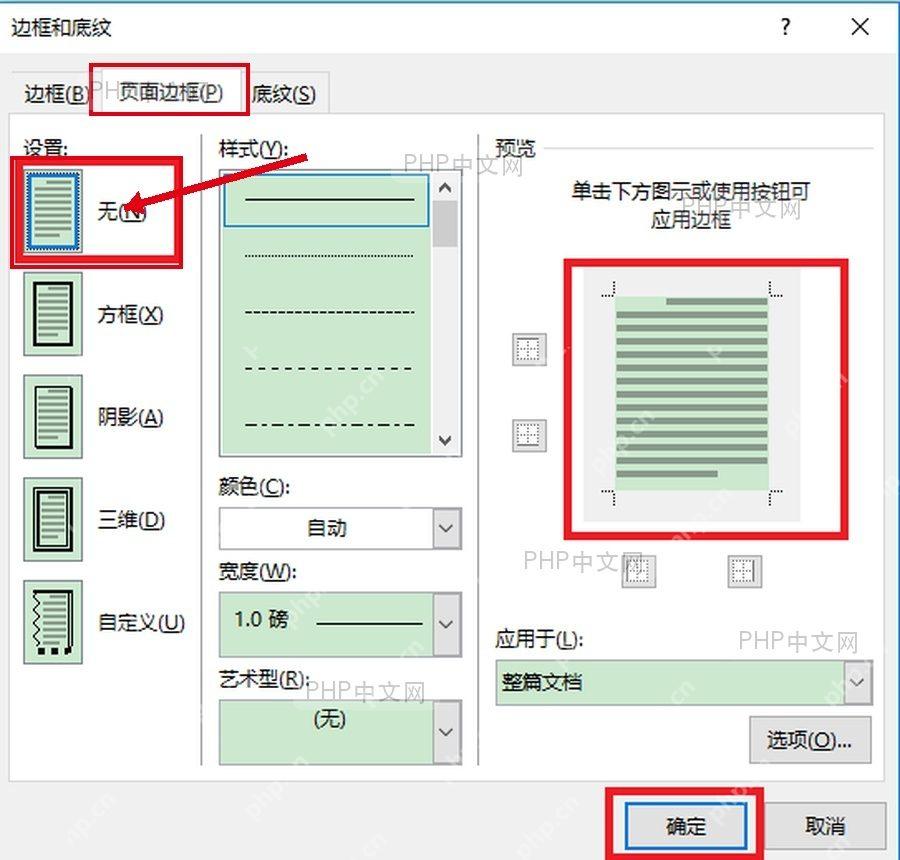The width and height of the screenshot is (900, 860).
Task: Click the page preview diagram
Action: click(692, 395)
